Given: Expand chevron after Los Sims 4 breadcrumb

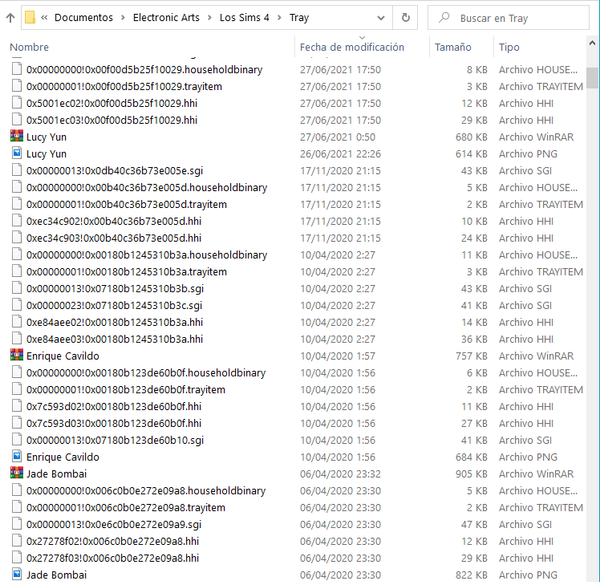Looking at the screenshot, I should tap(279, 18).
